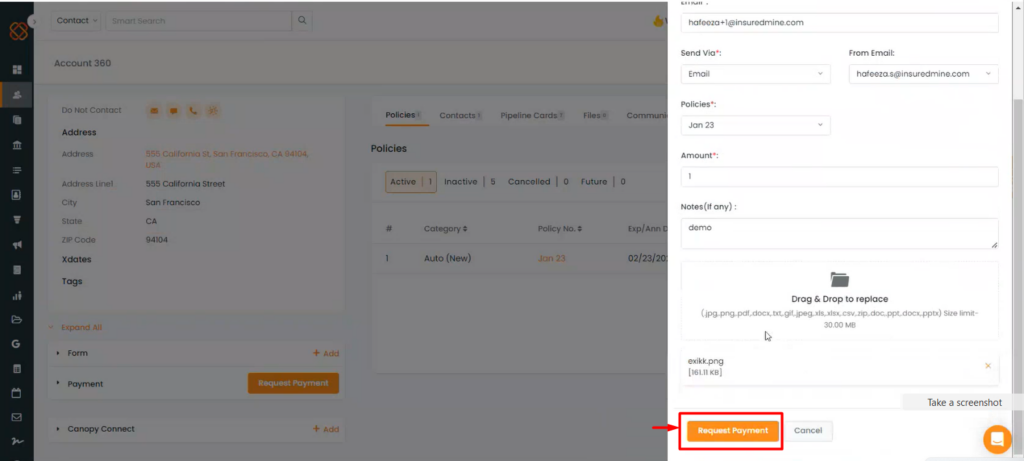Screen dimensions: 1024x461
Task: Click into the Smart Search field
Action: point(198,21)
